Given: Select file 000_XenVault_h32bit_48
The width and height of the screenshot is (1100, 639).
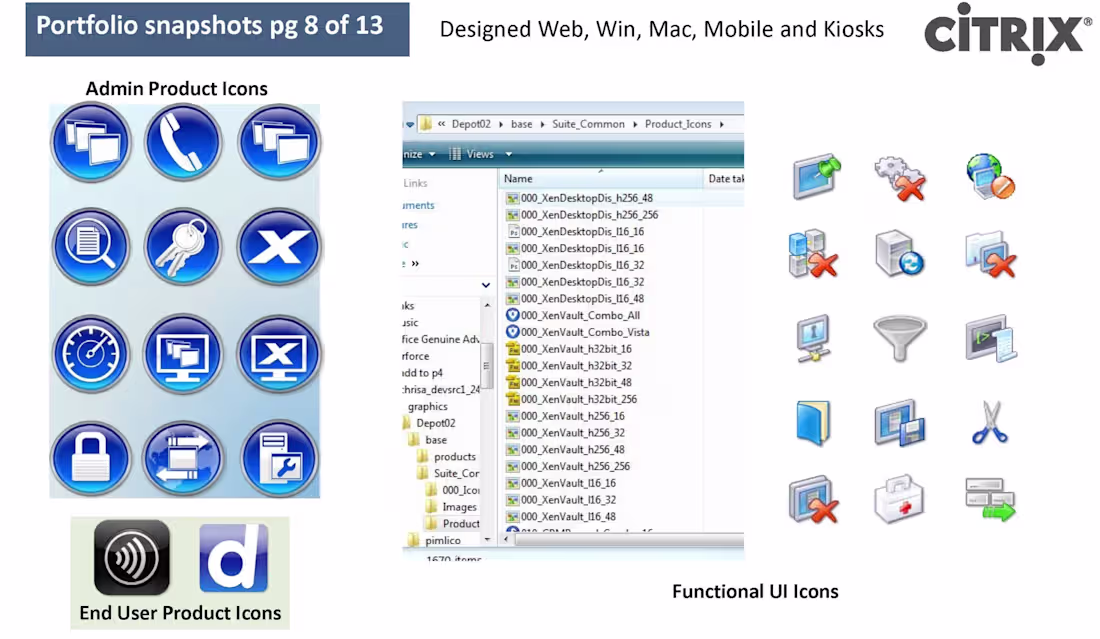Looking at the screenshot, I should click(x=569, y=383).
